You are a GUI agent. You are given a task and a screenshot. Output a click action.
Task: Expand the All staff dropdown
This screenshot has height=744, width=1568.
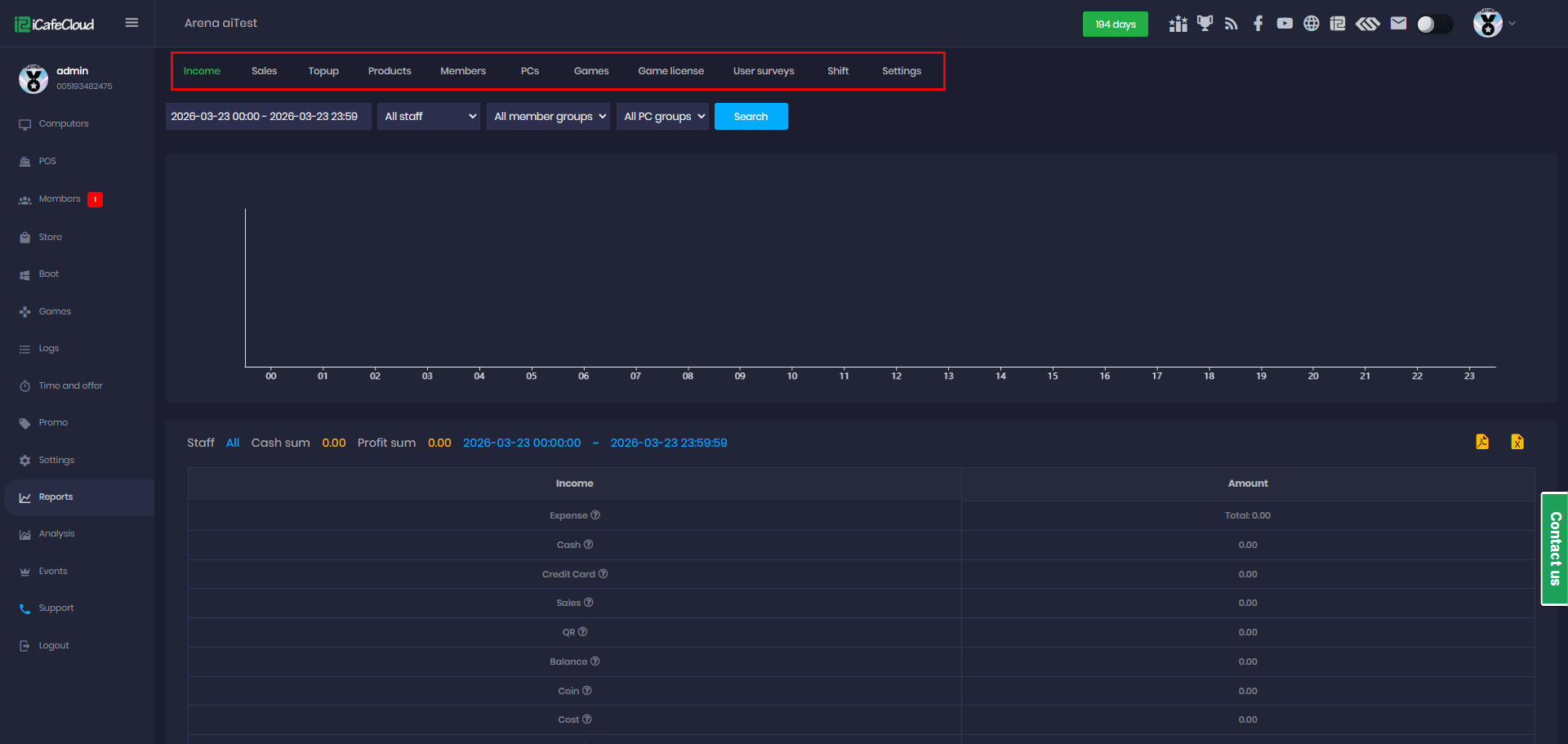429,117
